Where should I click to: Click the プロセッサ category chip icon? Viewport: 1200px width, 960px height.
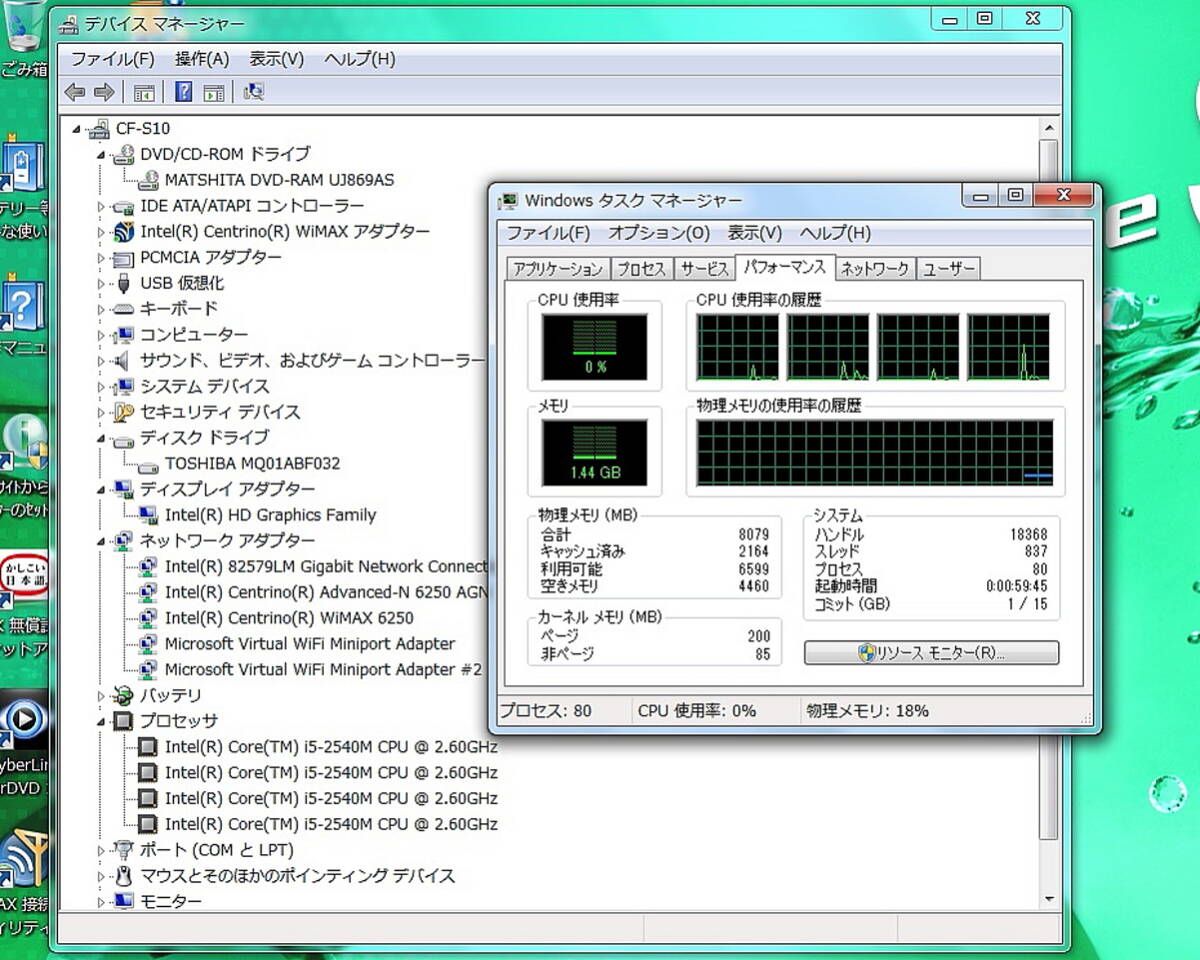[x=124, y=721]
